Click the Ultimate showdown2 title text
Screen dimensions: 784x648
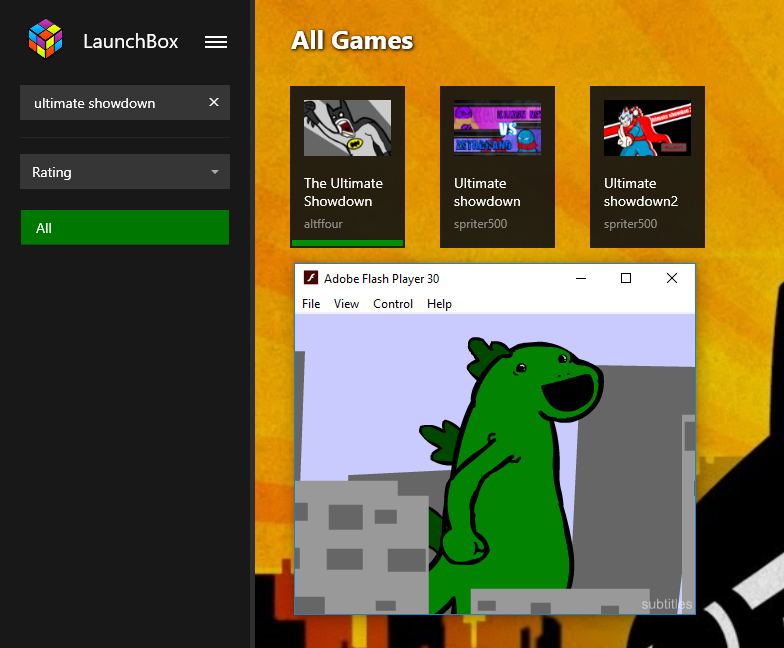pyautogui.click(x=640, y=192)
